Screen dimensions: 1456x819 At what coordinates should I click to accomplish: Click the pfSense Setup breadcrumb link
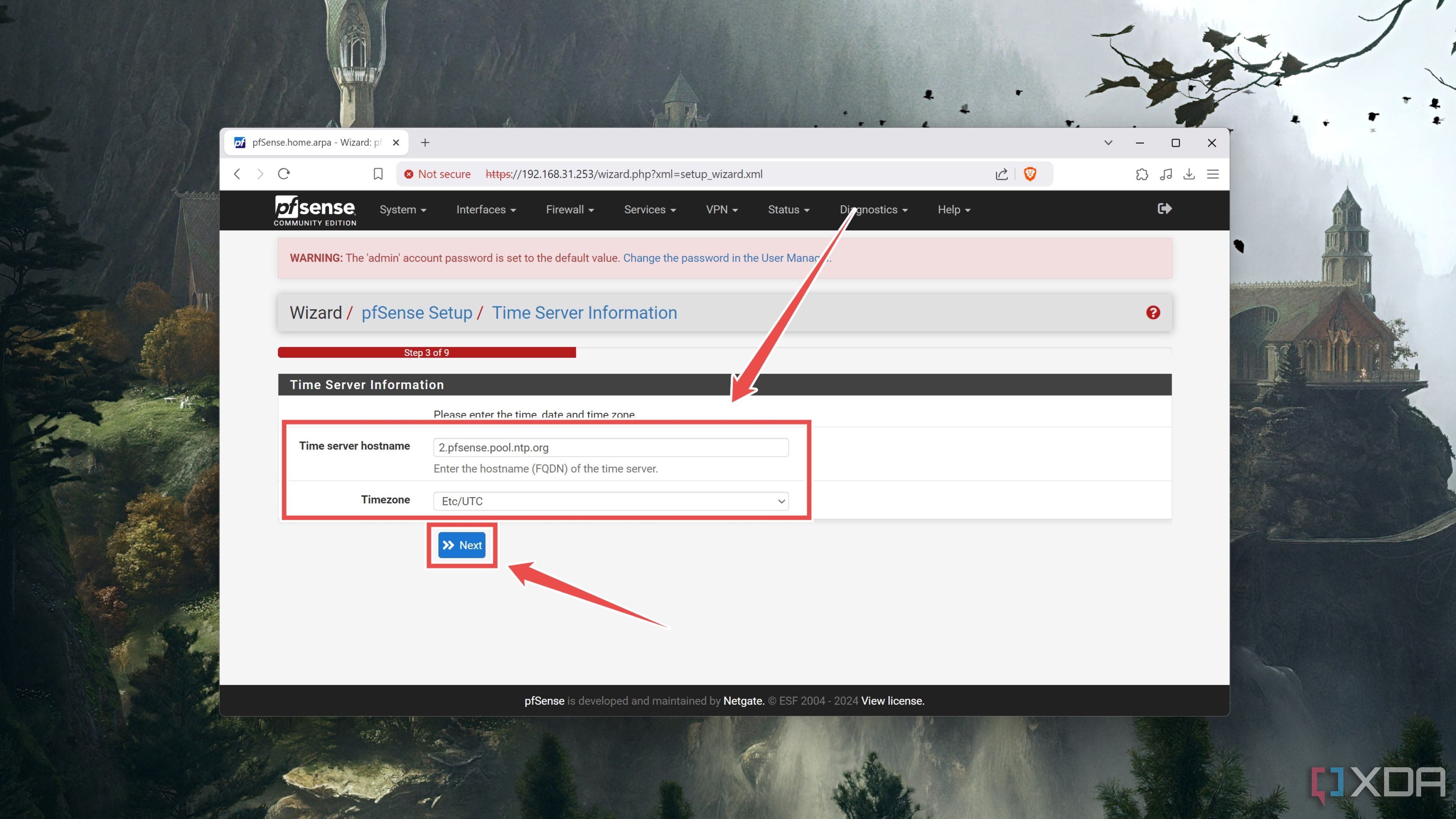point(417,312)
